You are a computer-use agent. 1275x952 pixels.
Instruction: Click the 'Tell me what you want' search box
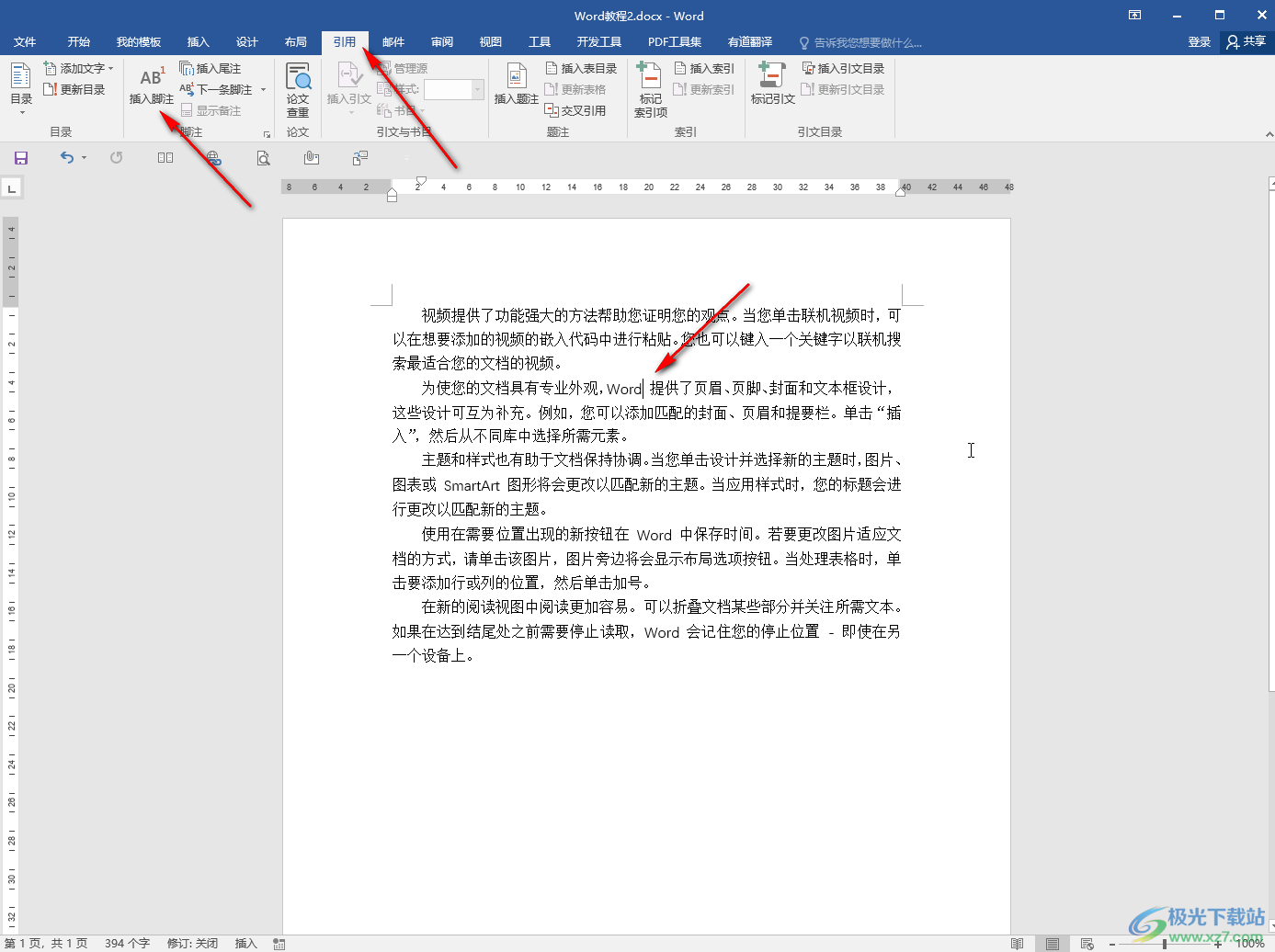[860, 42]
